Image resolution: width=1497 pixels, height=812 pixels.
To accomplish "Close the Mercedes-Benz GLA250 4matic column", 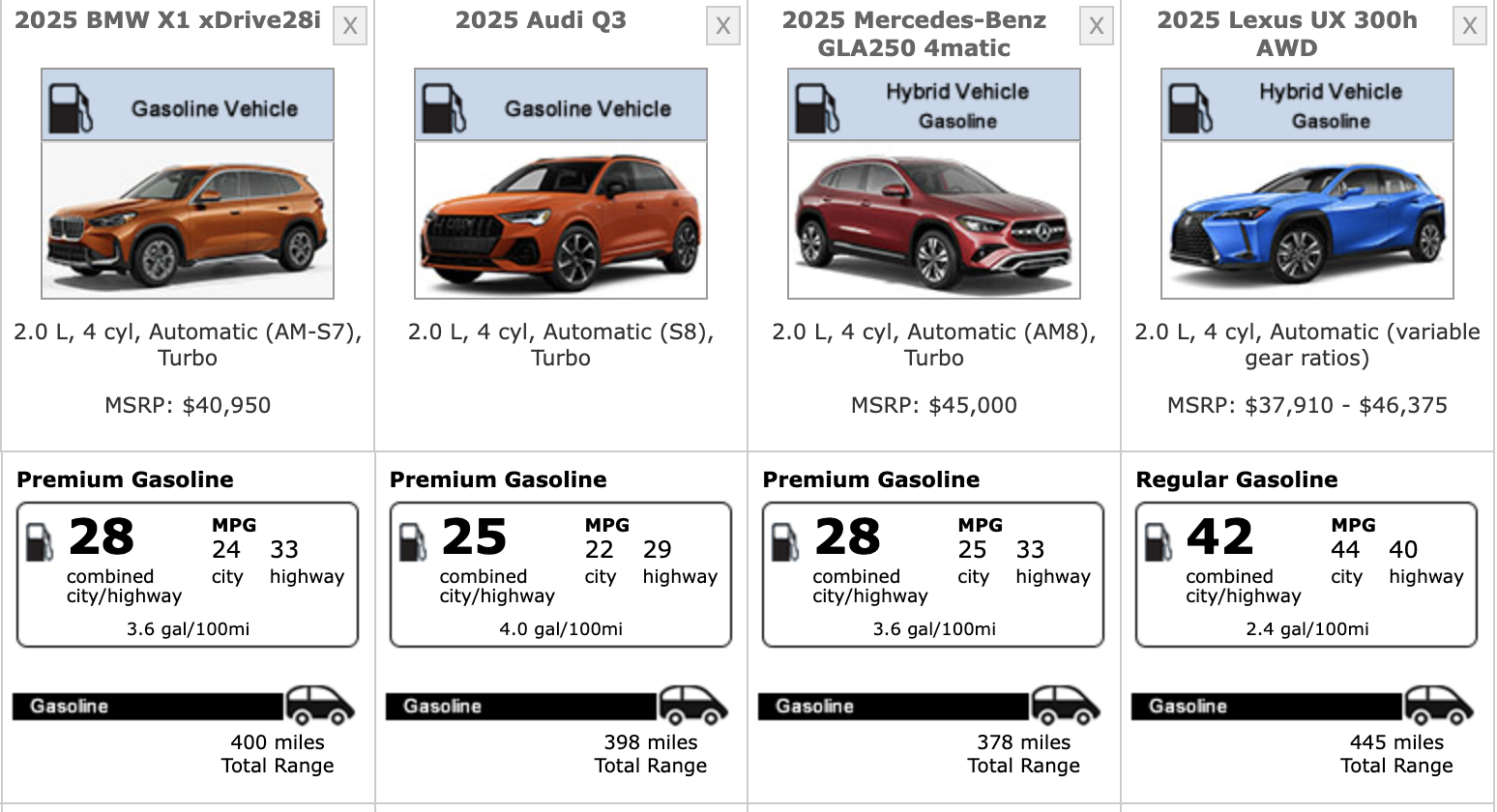I will (x=1096, y=26).
